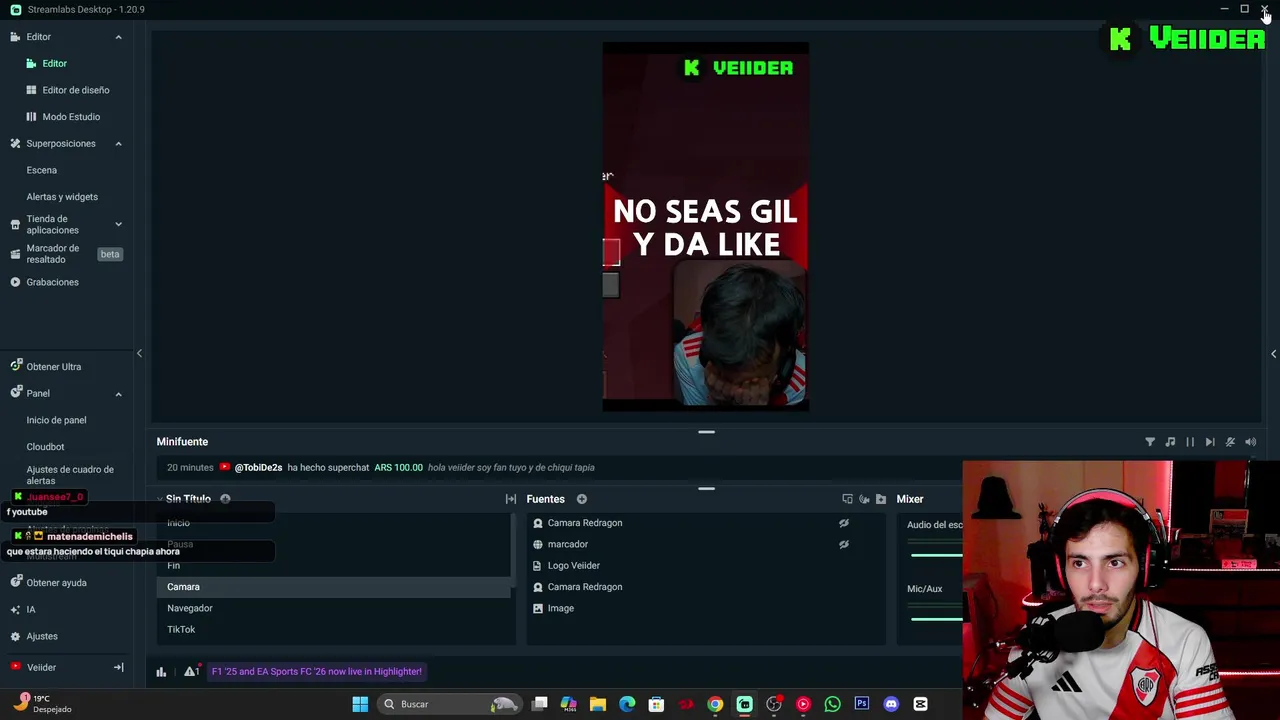The width and height of the screenshot is (1280, 720).
Task: Toggle visibility of first Camara Redragon source
Action: point(844,523)
